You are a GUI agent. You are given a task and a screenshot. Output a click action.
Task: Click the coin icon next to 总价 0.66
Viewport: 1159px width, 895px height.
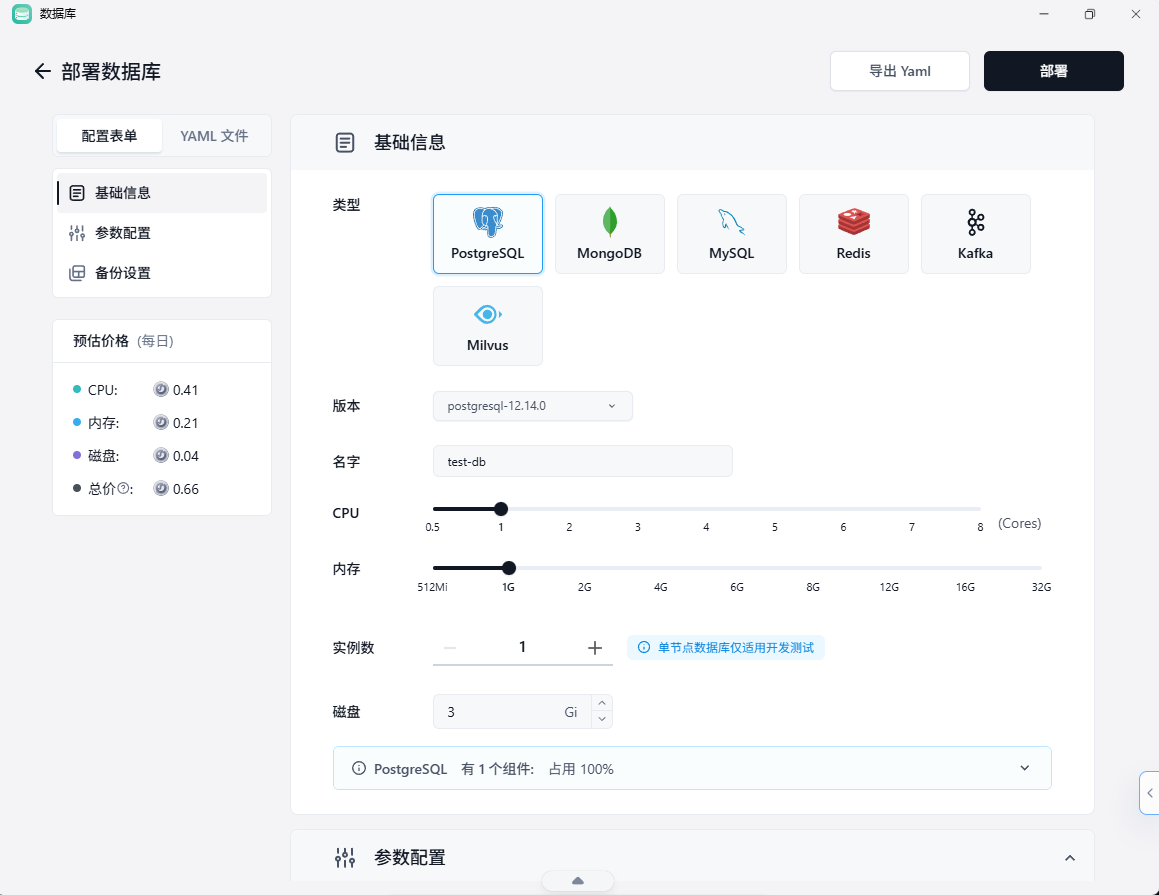pos(161,489)
